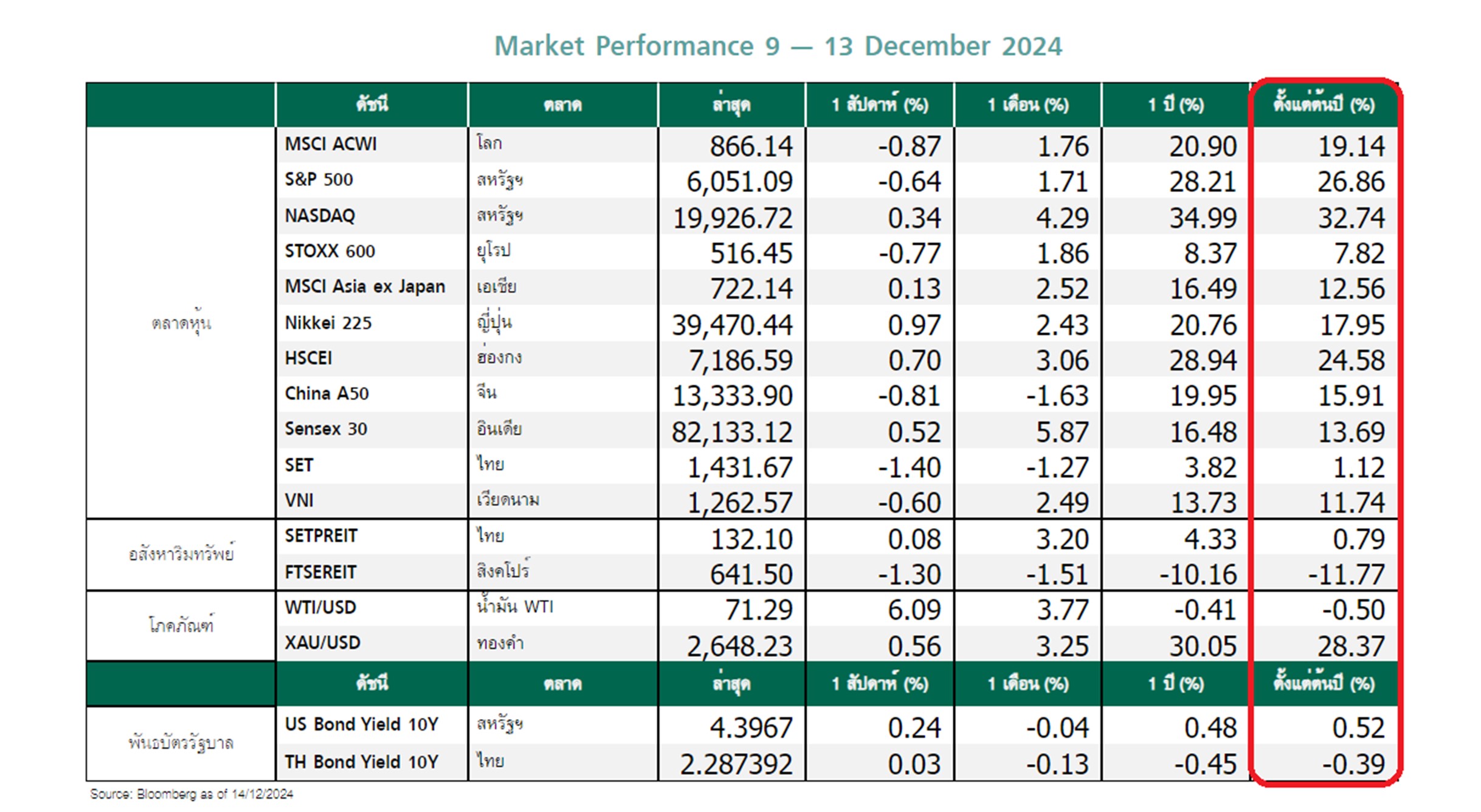Click Nikkei 225 latest value 39,470.44
Viewport: 1481px width, 812px height.
coord(732,325)
